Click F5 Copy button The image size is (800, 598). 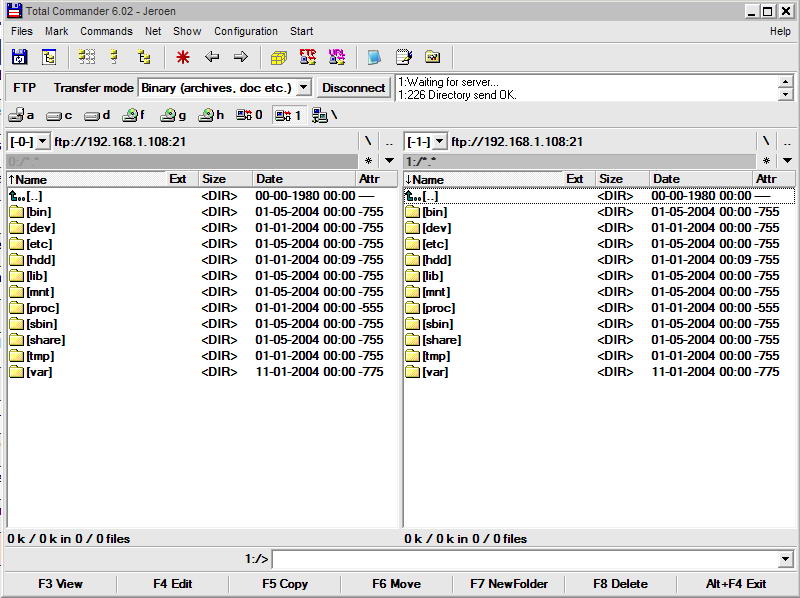(x=285, y=584)
